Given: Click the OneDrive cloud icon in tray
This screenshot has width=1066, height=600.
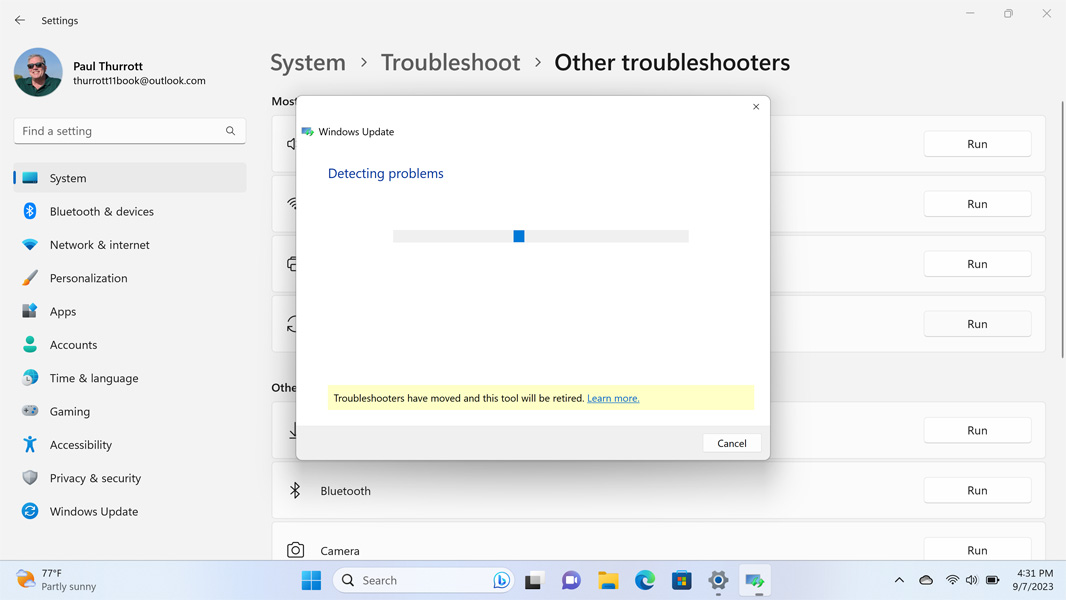Looking at the screenshot, I should [x=925, y=579].
